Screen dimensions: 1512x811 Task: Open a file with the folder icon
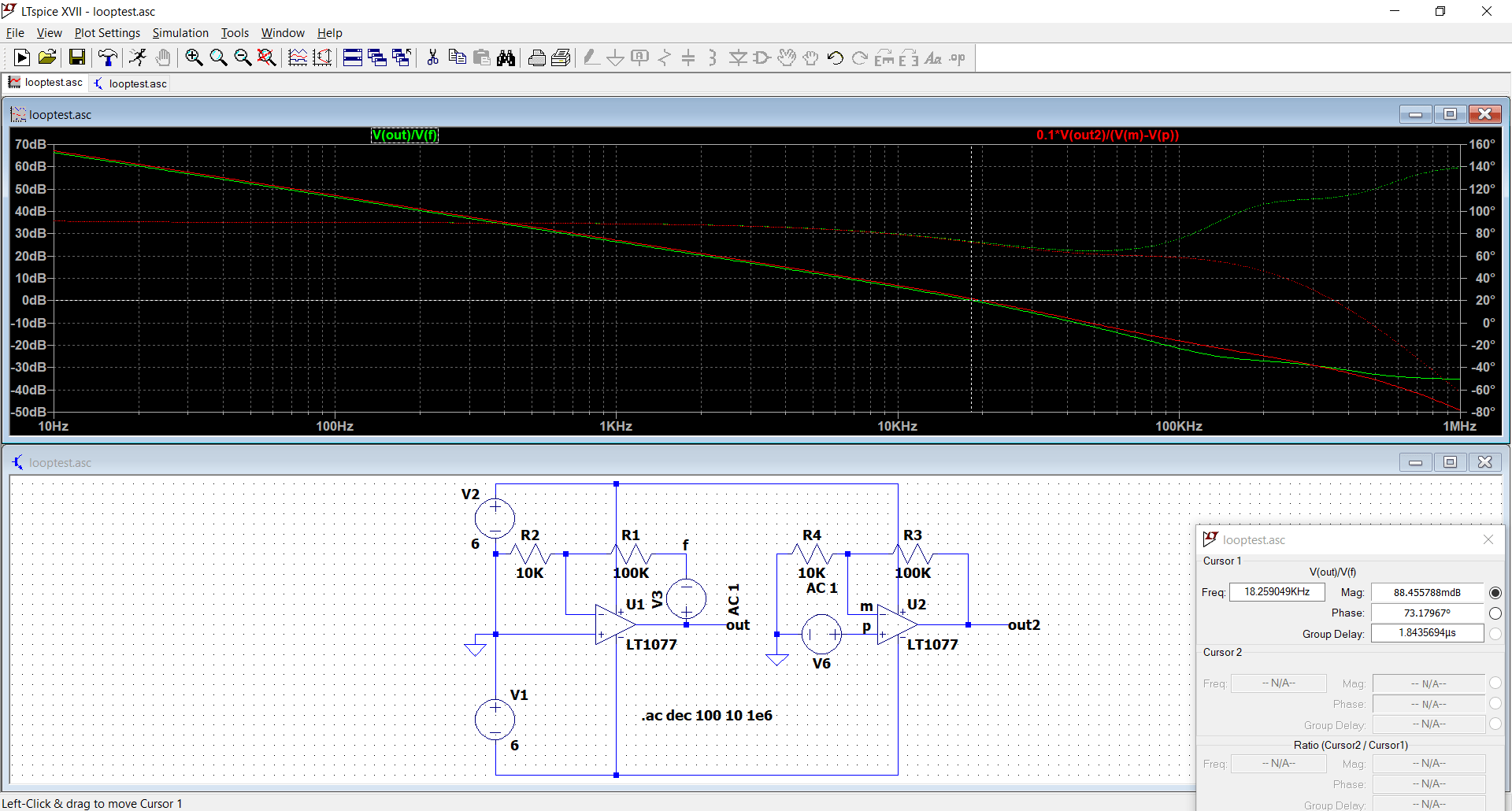(x=47, y=57)
